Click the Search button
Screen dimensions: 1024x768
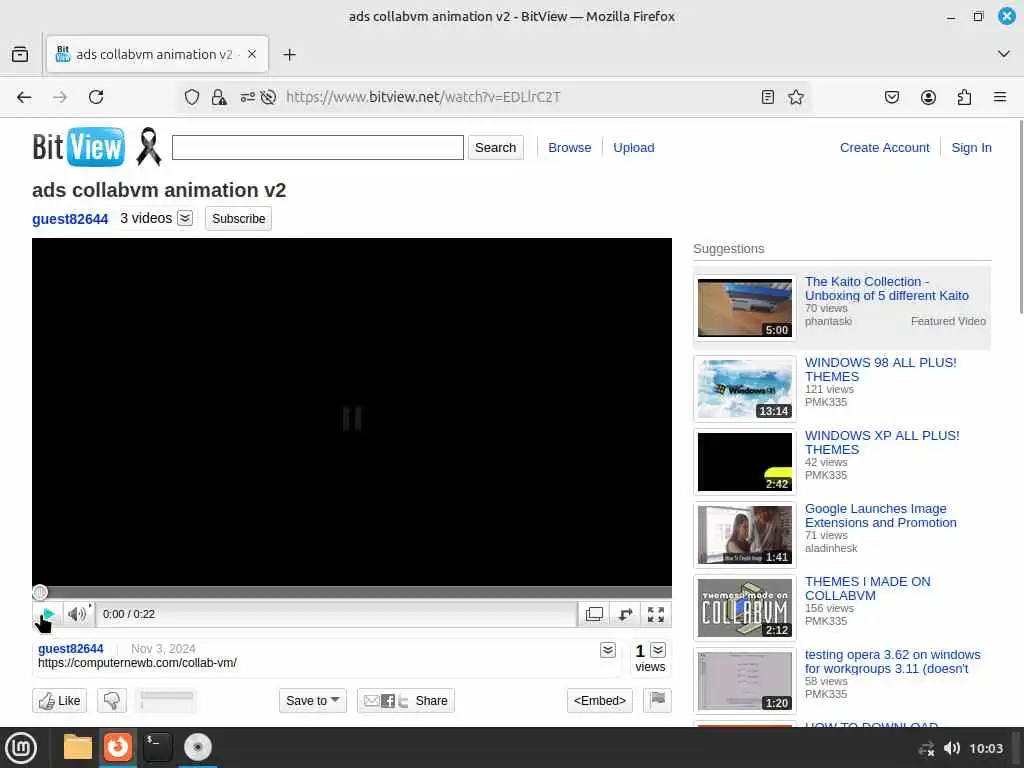tap(496, 148)
